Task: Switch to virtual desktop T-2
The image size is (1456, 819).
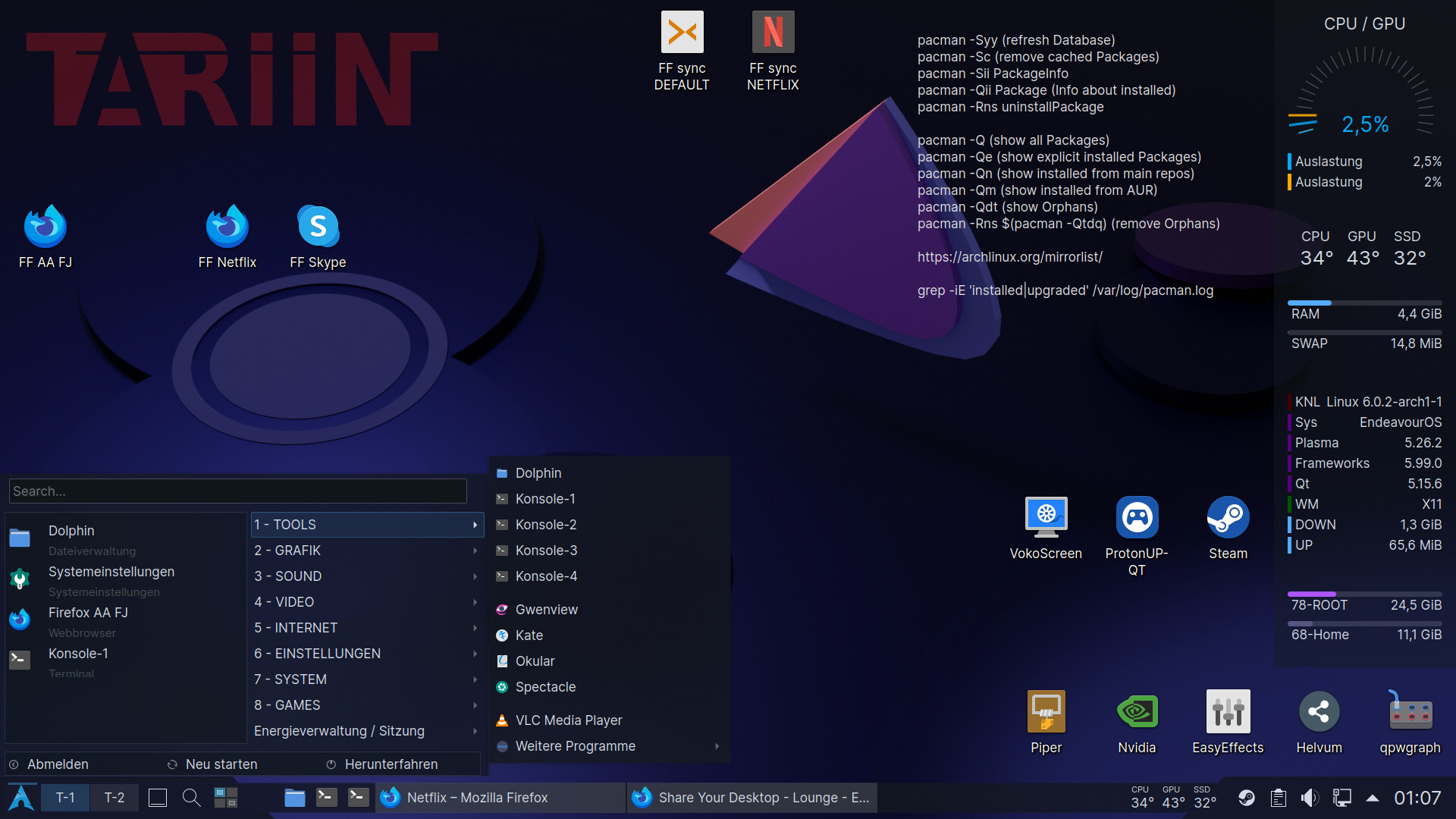Action: pyautogui.click(x=115, y=798)
